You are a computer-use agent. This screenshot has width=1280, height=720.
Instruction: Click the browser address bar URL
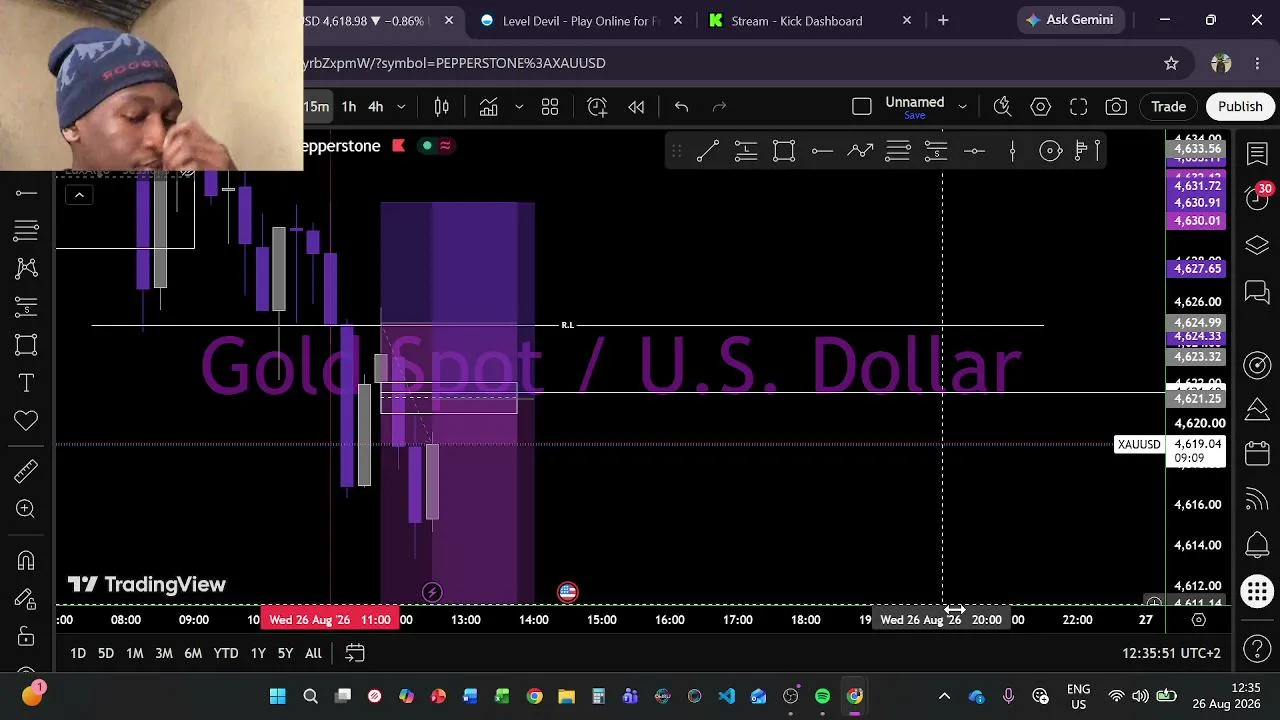tap(455, 63)
